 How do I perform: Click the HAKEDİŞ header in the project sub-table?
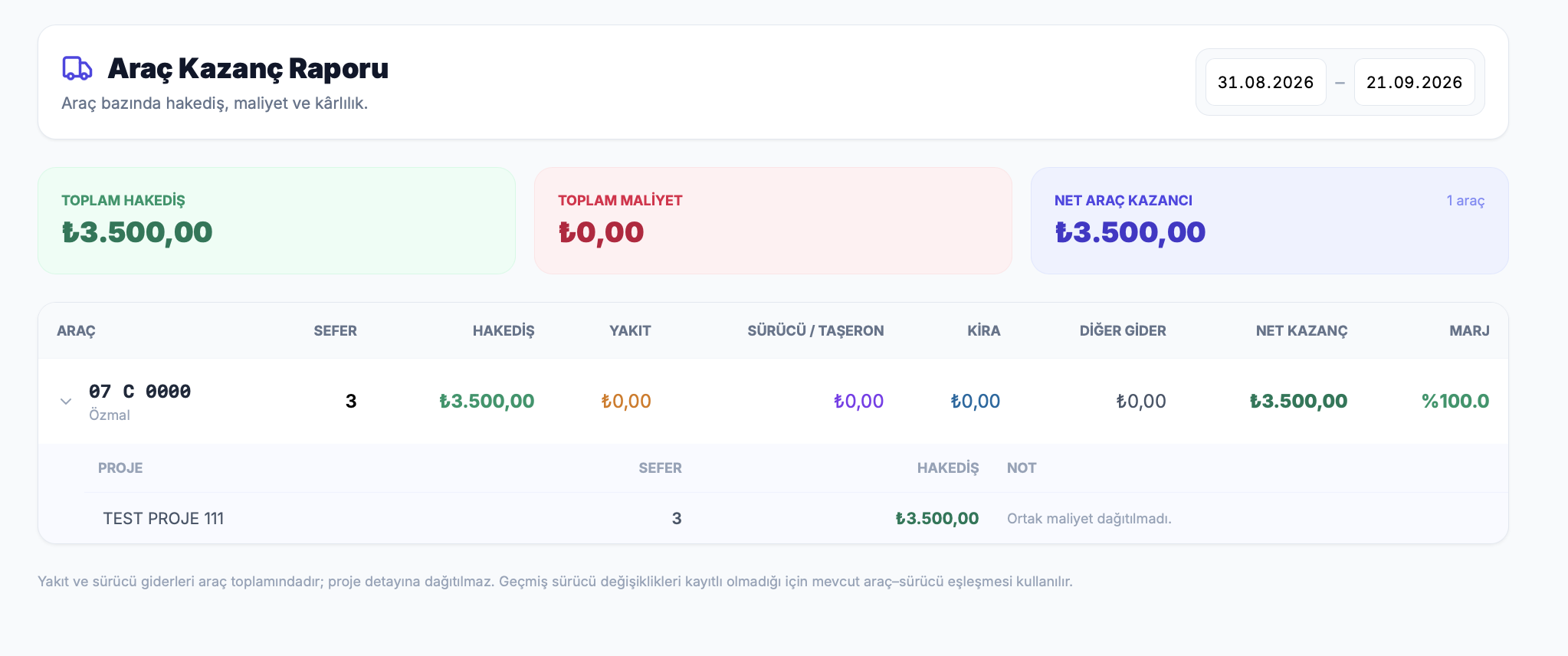[x=948, y=468]
